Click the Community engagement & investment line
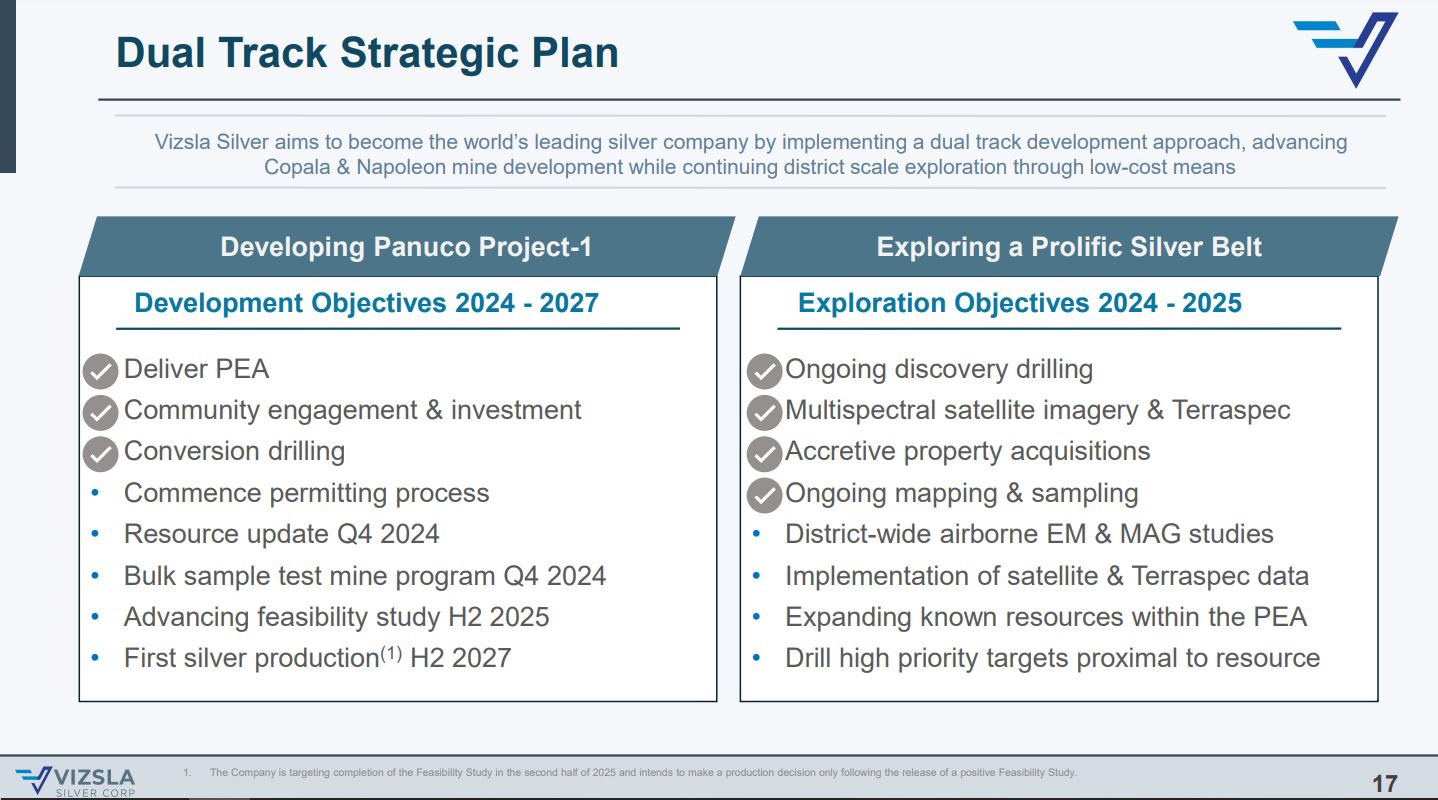 [352, 410]
